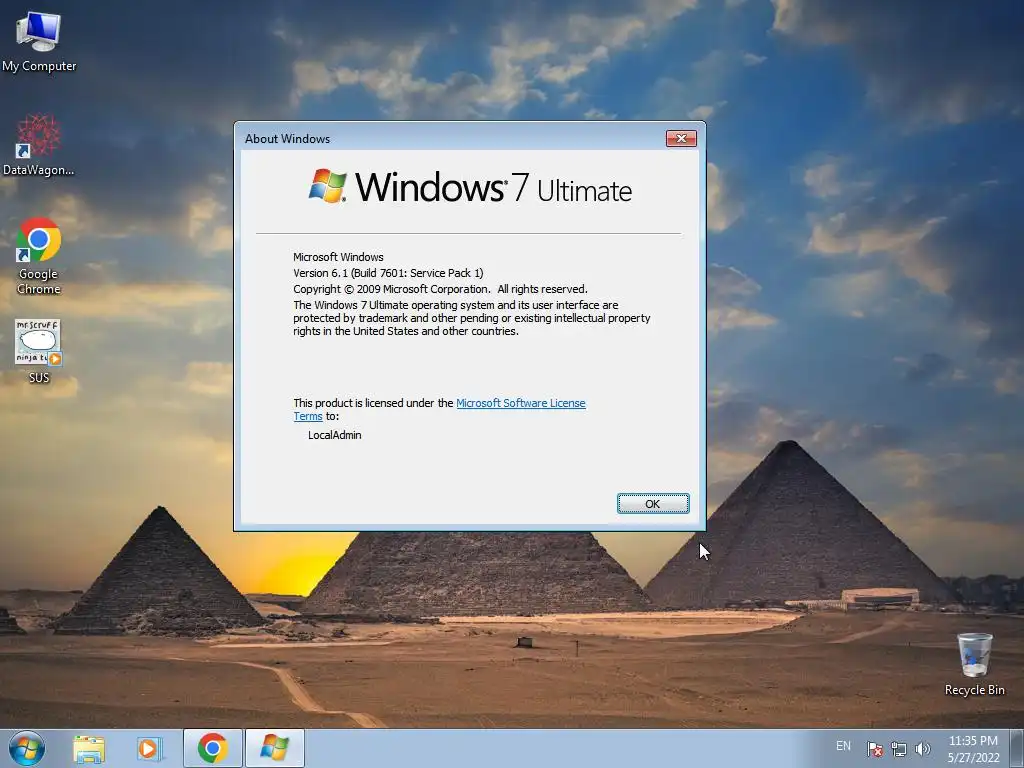Click the Microsoft Windows text line
This screenshot has width=1024, height=768.
[x=338, y=257]
